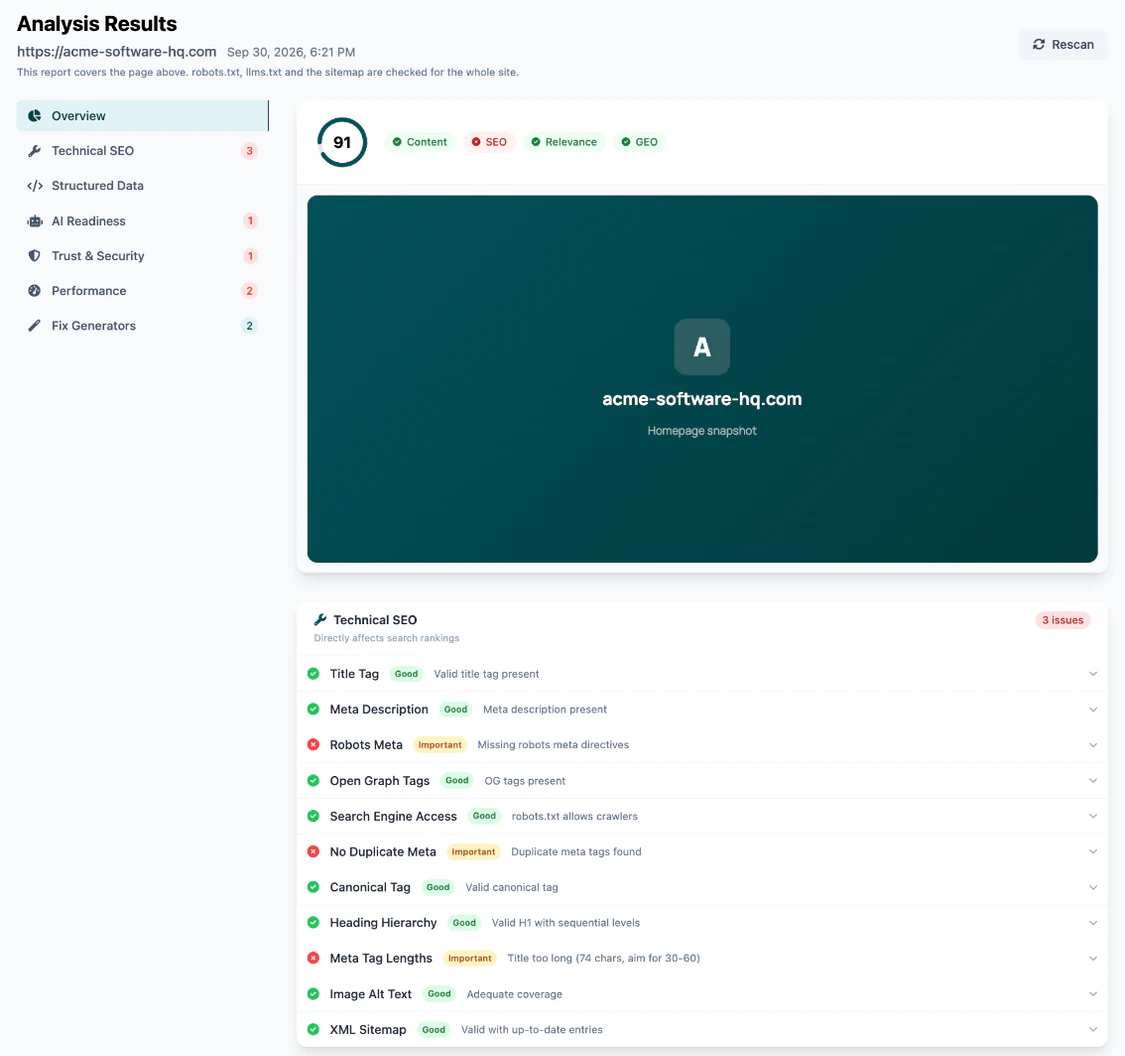
Task: Click the 3 issues badge
Action: pyautogui.click(x=1063, y=620)
